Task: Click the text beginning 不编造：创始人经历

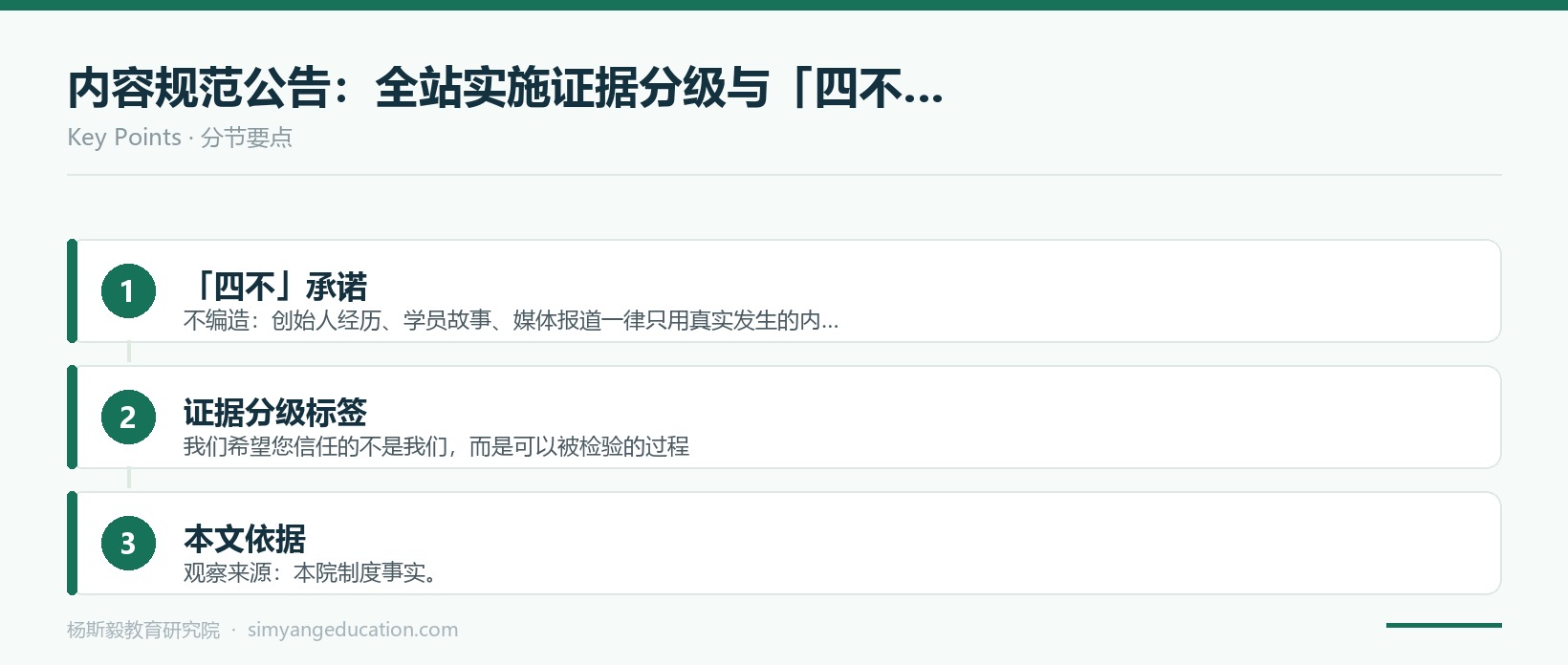Action: point(511,321)
